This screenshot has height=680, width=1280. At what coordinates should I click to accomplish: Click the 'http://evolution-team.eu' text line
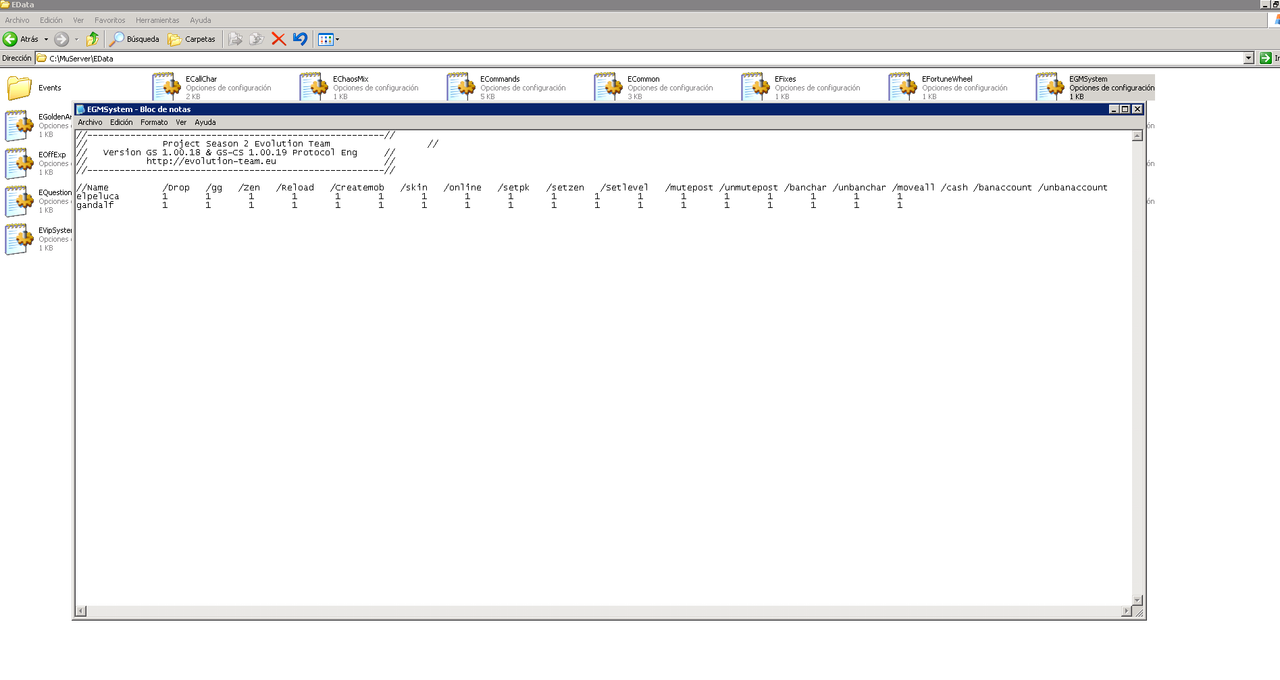pos(211,161)
